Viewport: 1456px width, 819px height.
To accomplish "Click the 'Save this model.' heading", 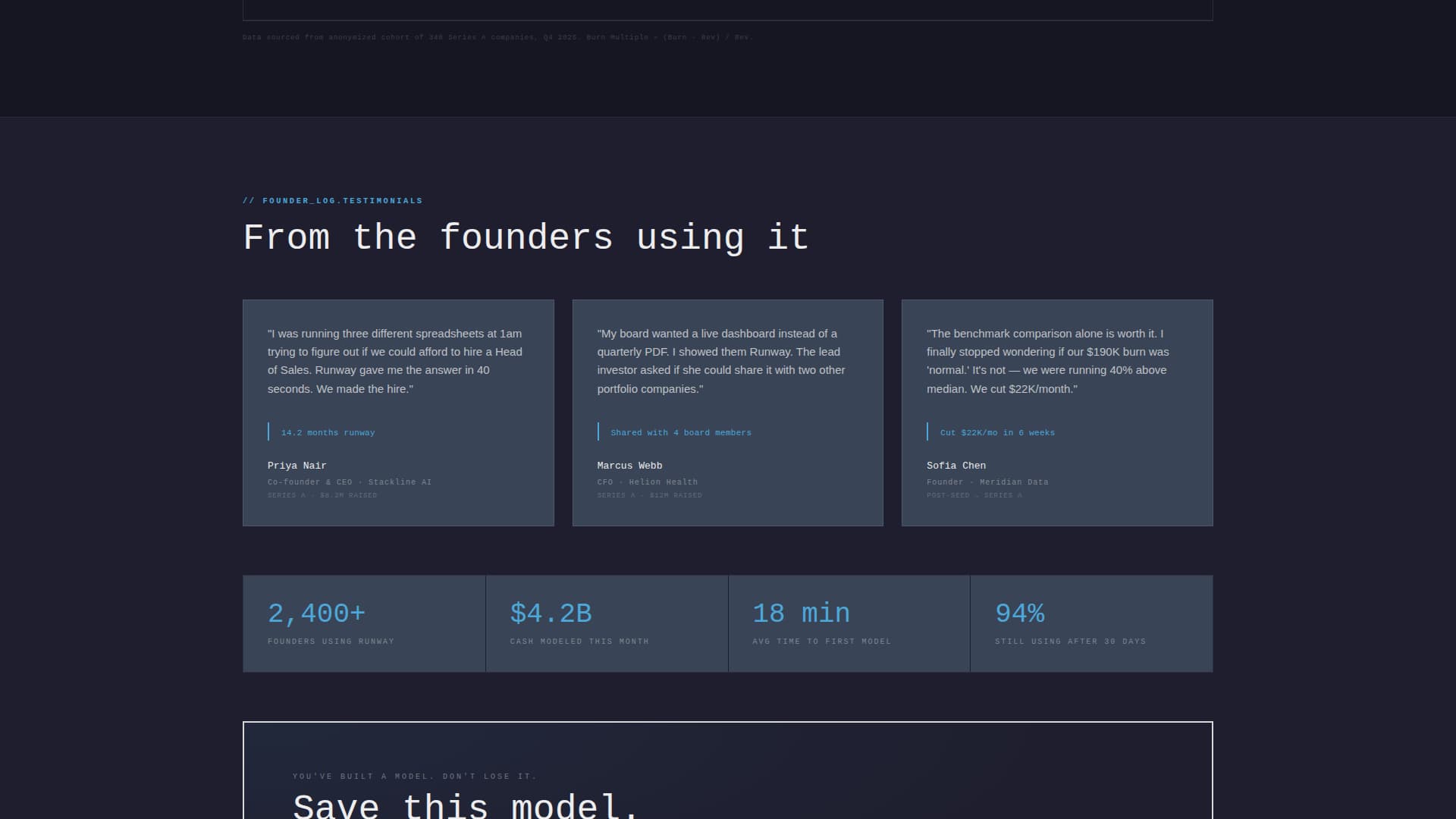I will [466, 805].
